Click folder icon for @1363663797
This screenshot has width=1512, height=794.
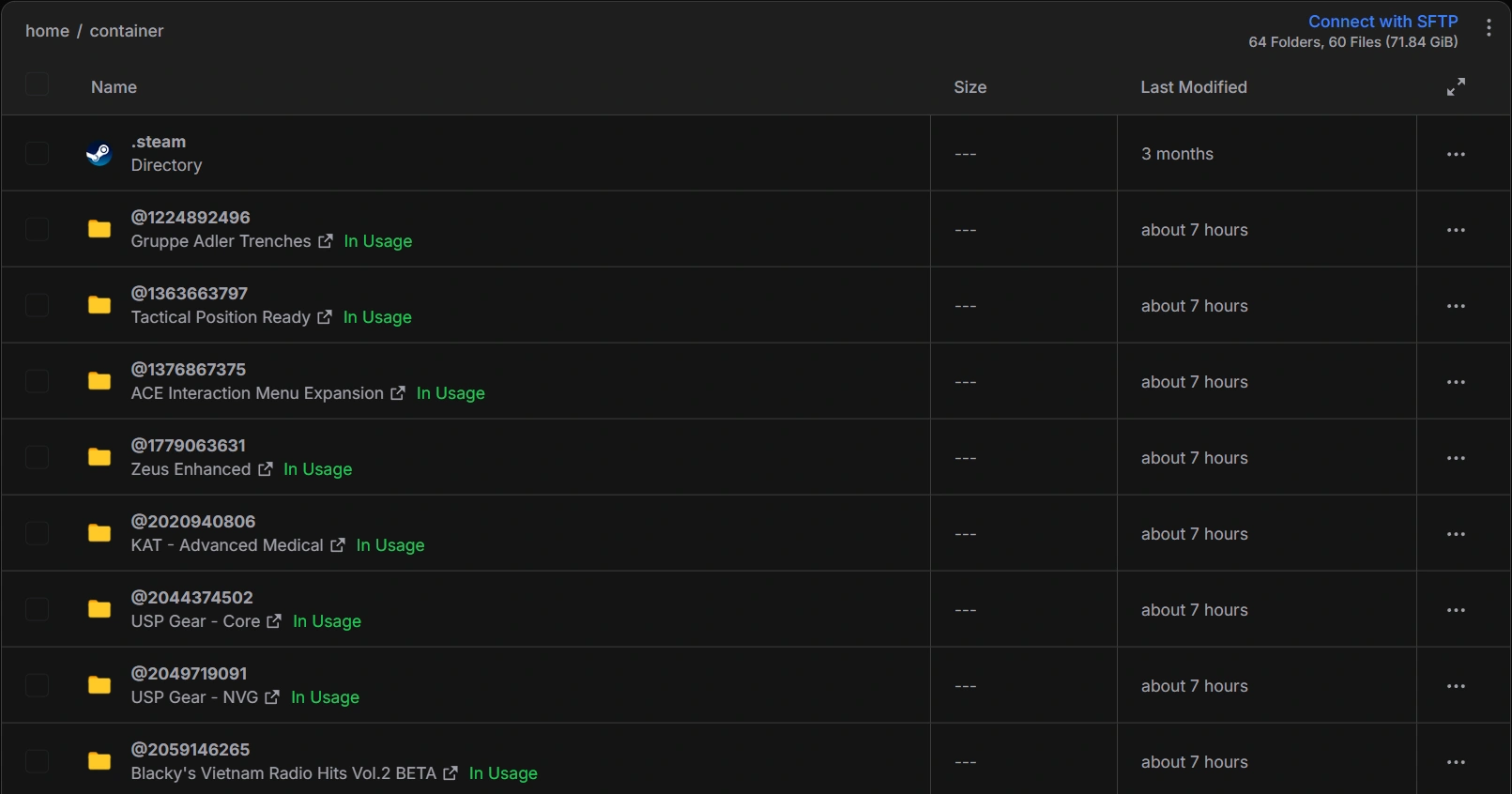(99, 305)
